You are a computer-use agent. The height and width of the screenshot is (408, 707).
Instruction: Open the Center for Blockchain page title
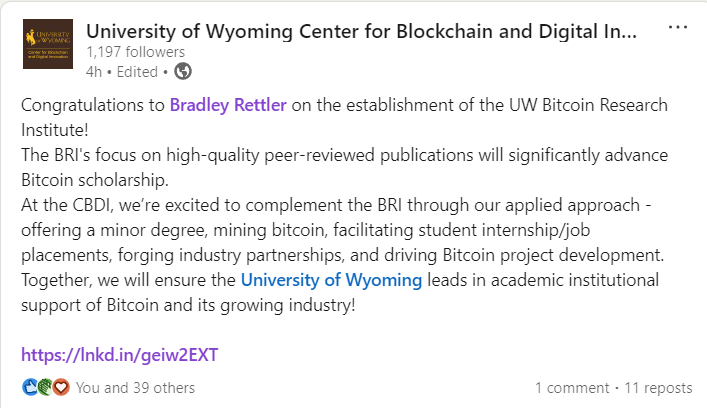pos(361,30)
